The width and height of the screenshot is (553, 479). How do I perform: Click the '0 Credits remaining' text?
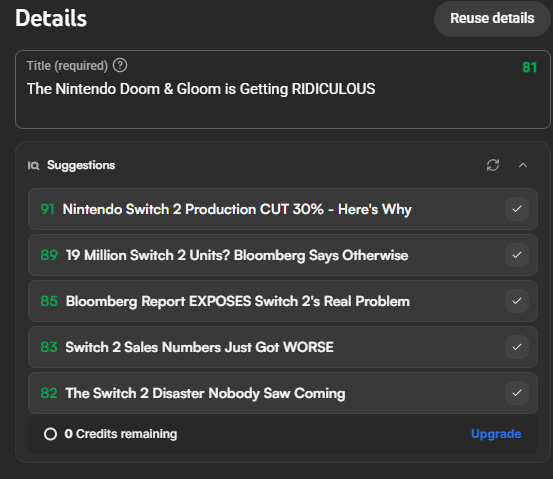121,434
